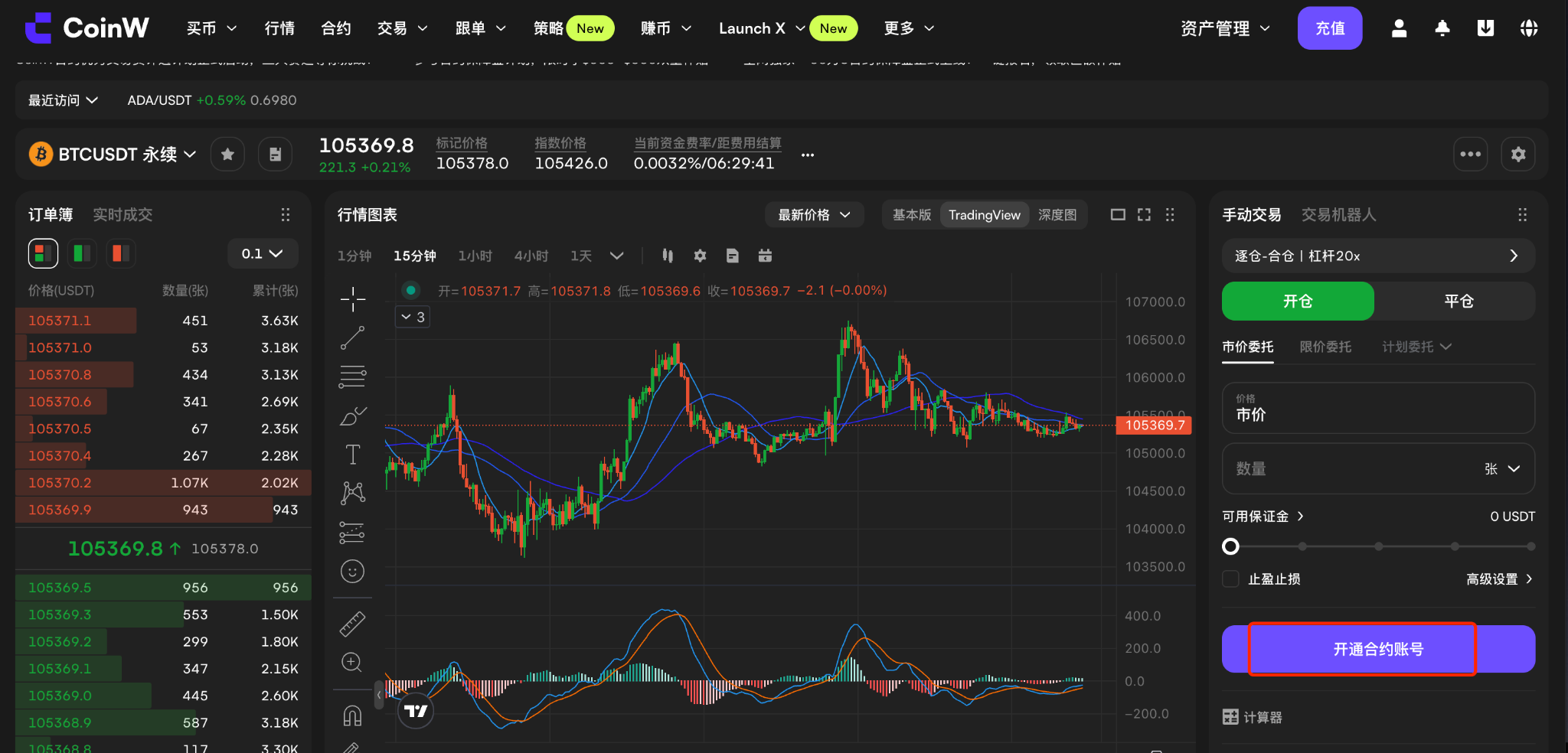Select the trend line drawing tool
1568x753 pixels.
353,338
